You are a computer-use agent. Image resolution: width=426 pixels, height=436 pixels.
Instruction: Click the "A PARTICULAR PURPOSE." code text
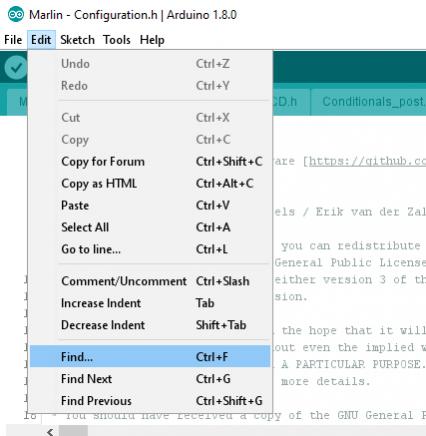point(353,364)
